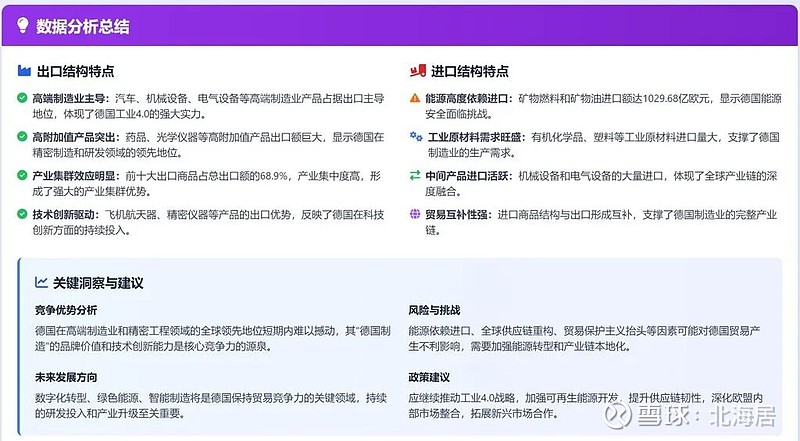Screen dimensions: 800x441
Task: Click the paragraph starting 数字化转型、绿色能源
Action: point(211,405)
